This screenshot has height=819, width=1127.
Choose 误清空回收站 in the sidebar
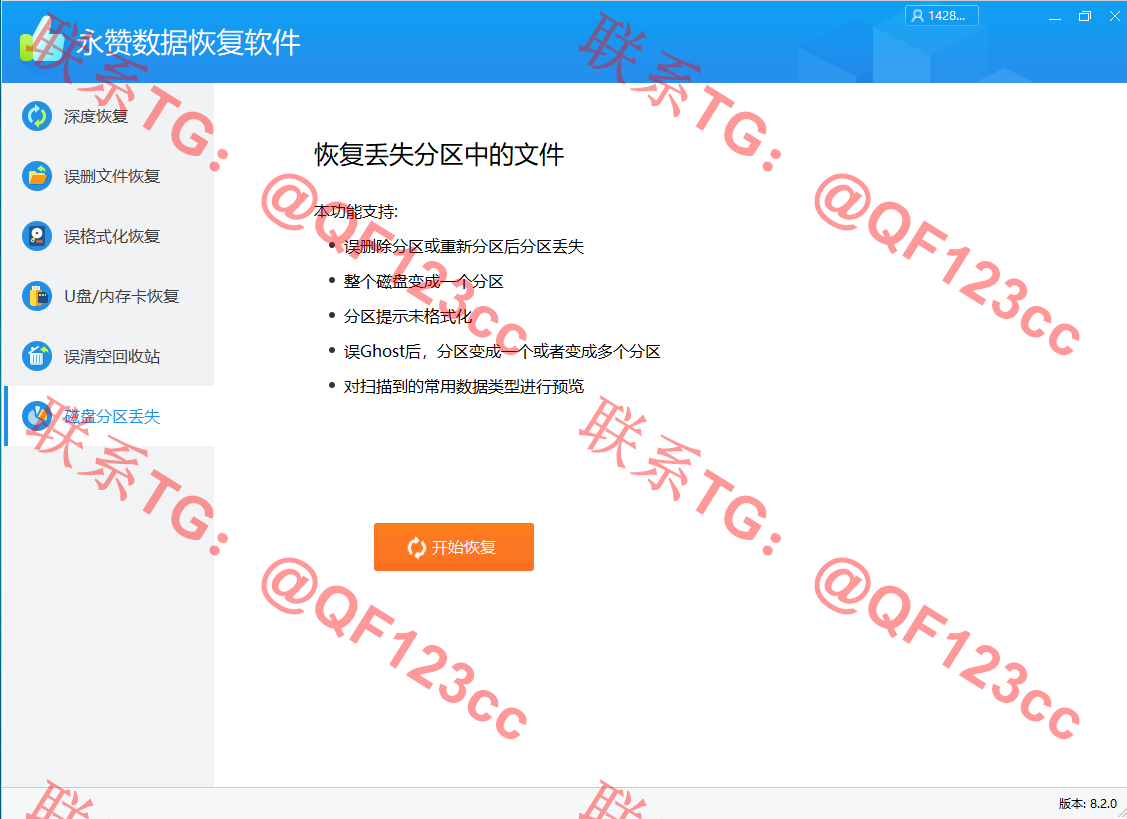[x=109, y=356]
